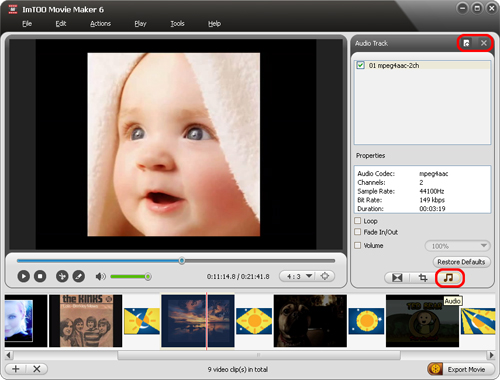This screenshot has height=380, width=500.
Task: Play the movie preview
Action: (x=23, y=276)
